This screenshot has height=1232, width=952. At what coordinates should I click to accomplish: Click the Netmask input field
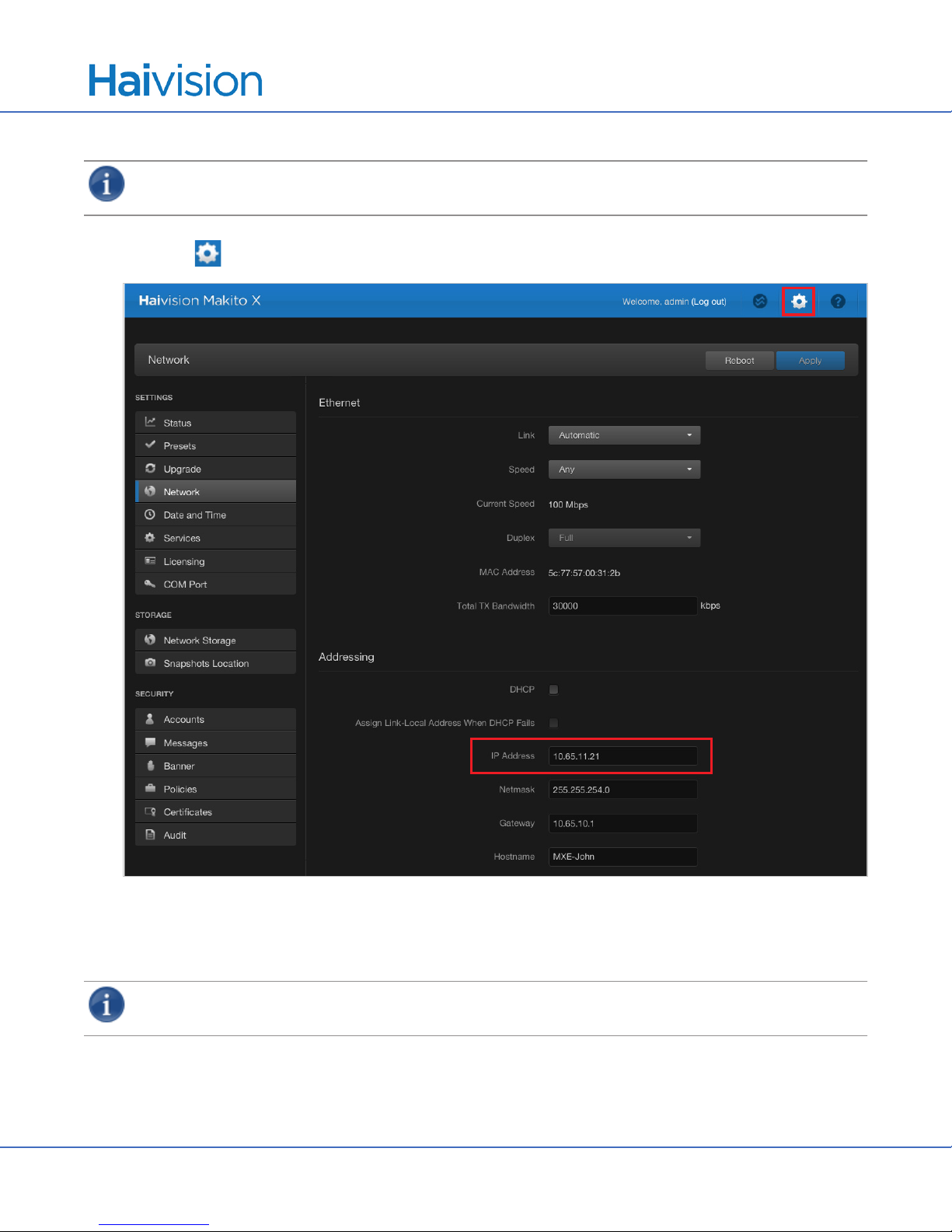coord(622,790)
